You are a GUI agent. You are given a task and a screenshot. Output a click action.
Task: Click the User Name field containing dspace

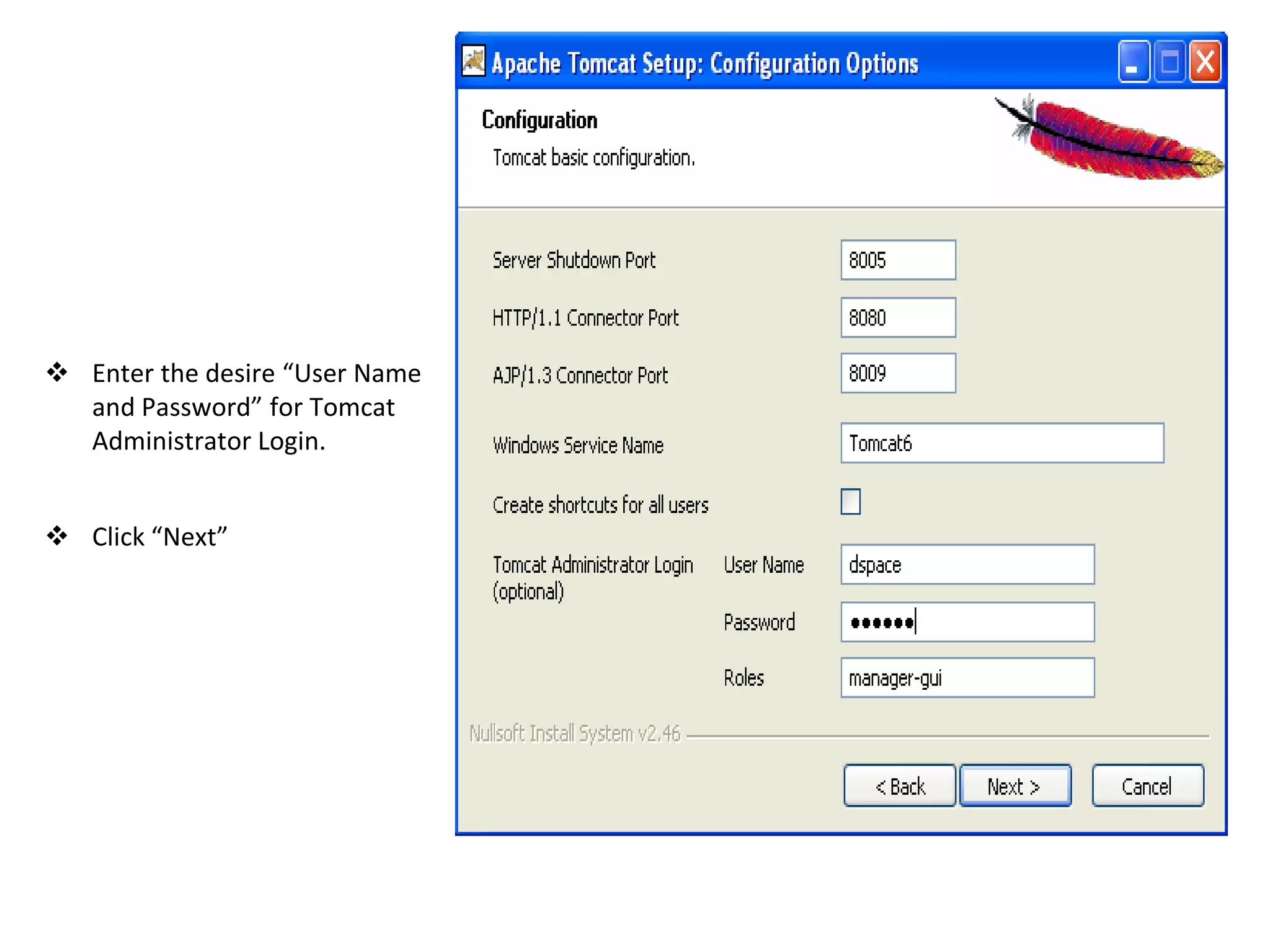pos(967,565)
